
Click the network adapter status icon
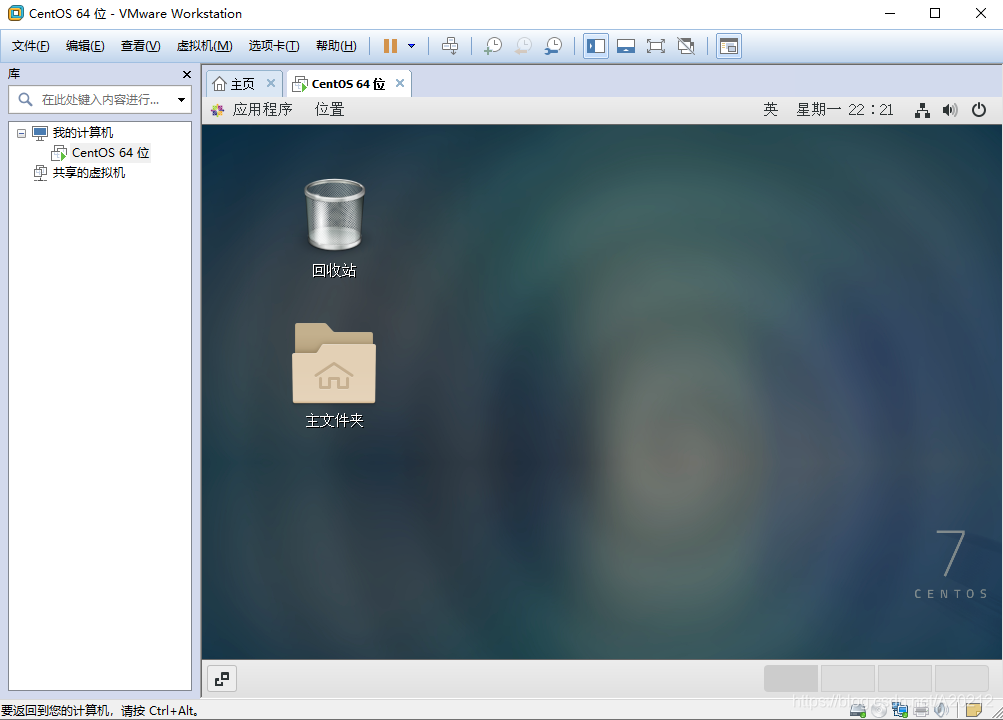(900, 710)
